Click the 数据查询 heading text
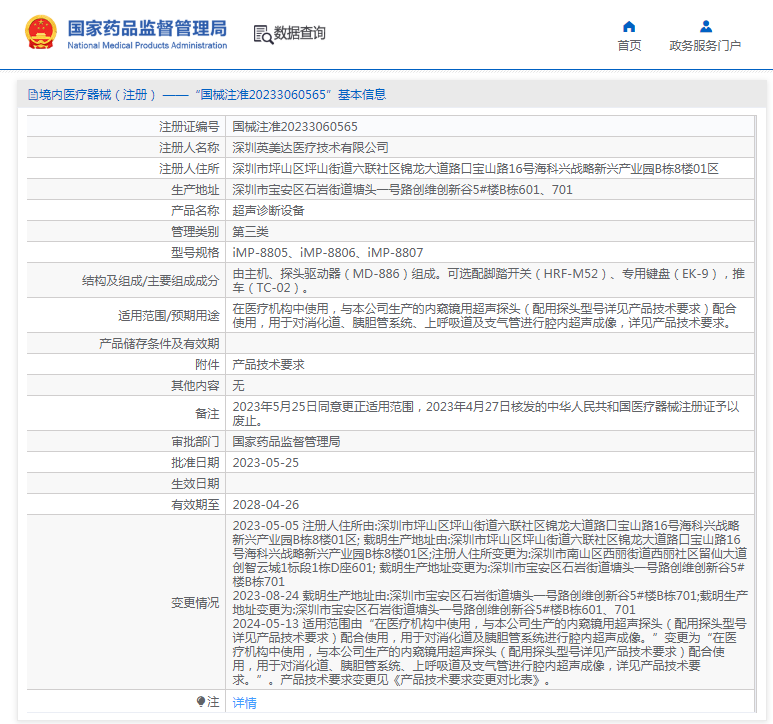The height and width of the screenshot is (724, 773). tap(300, 34)
